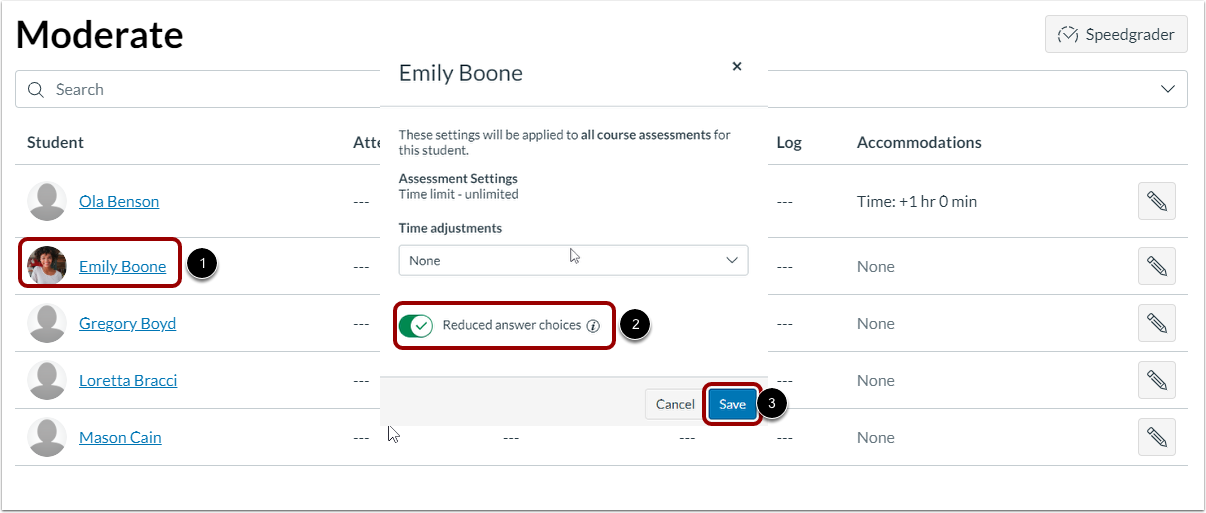The width and height of the screenshot is (1206, 513).
Task: Cancel the accommodation dialog
Action: pos(675,404)
